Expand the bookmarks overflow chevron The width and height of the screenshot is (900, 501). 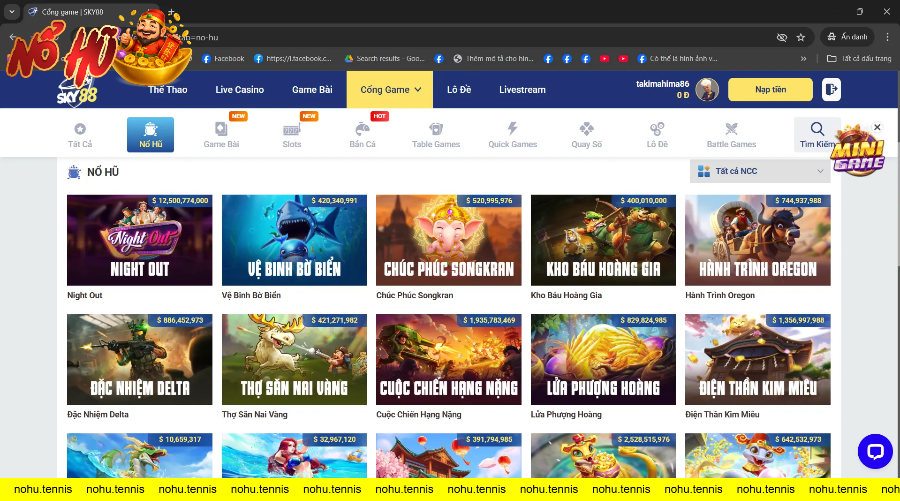click(x=804, y=59)
